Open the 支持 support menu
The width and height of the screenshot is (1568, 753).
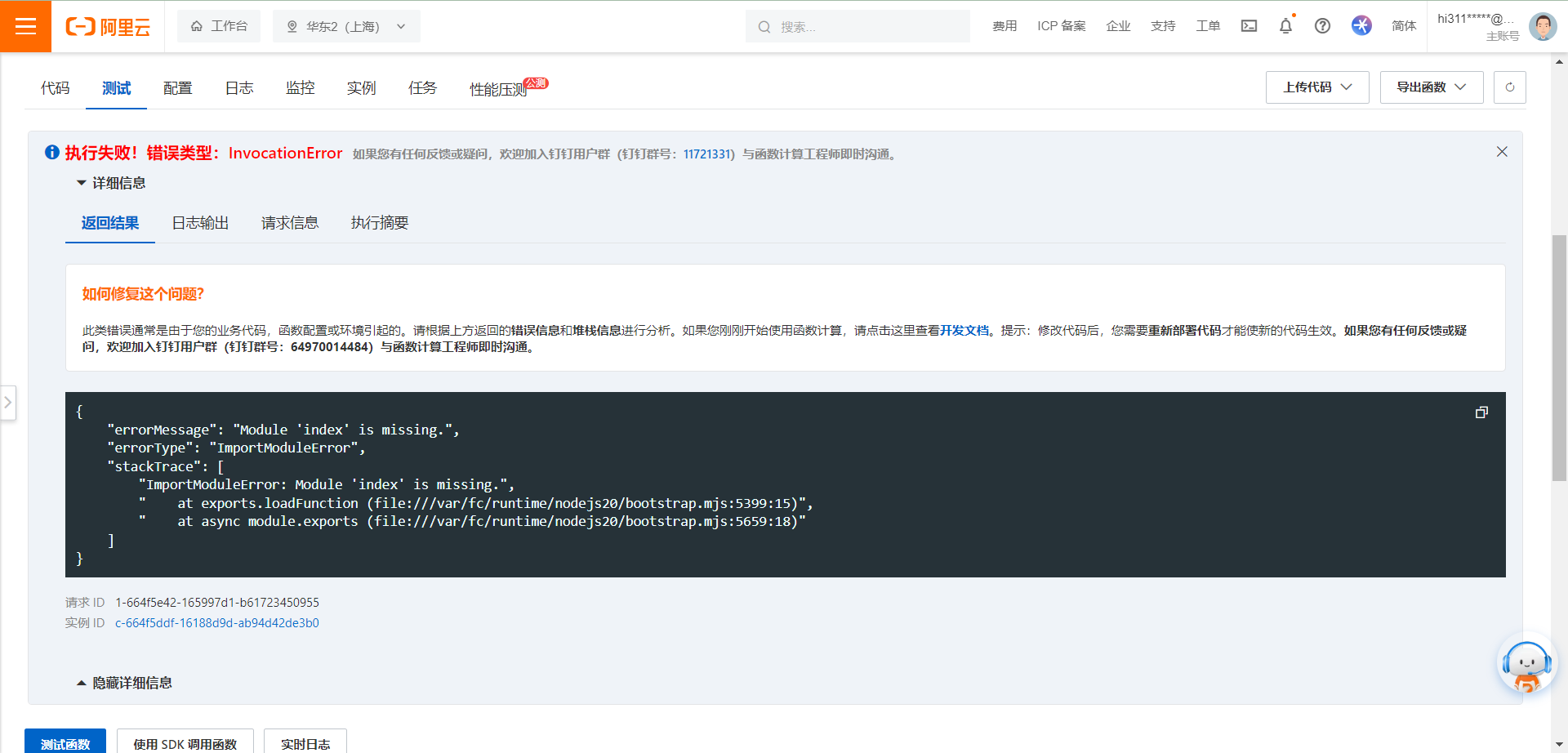point(1163,26)
